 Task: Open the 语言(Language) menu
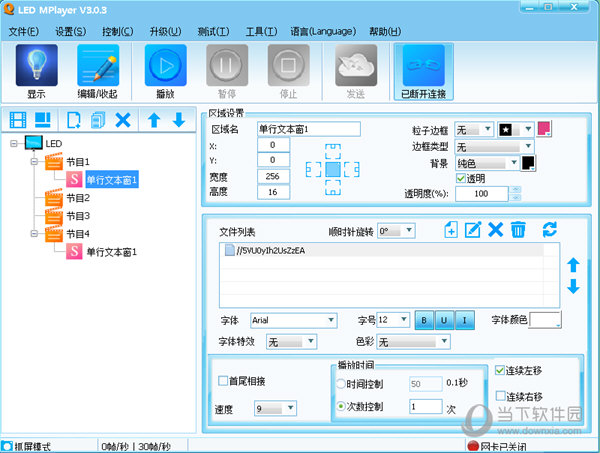pyautogui.click(x=323, y=31)
